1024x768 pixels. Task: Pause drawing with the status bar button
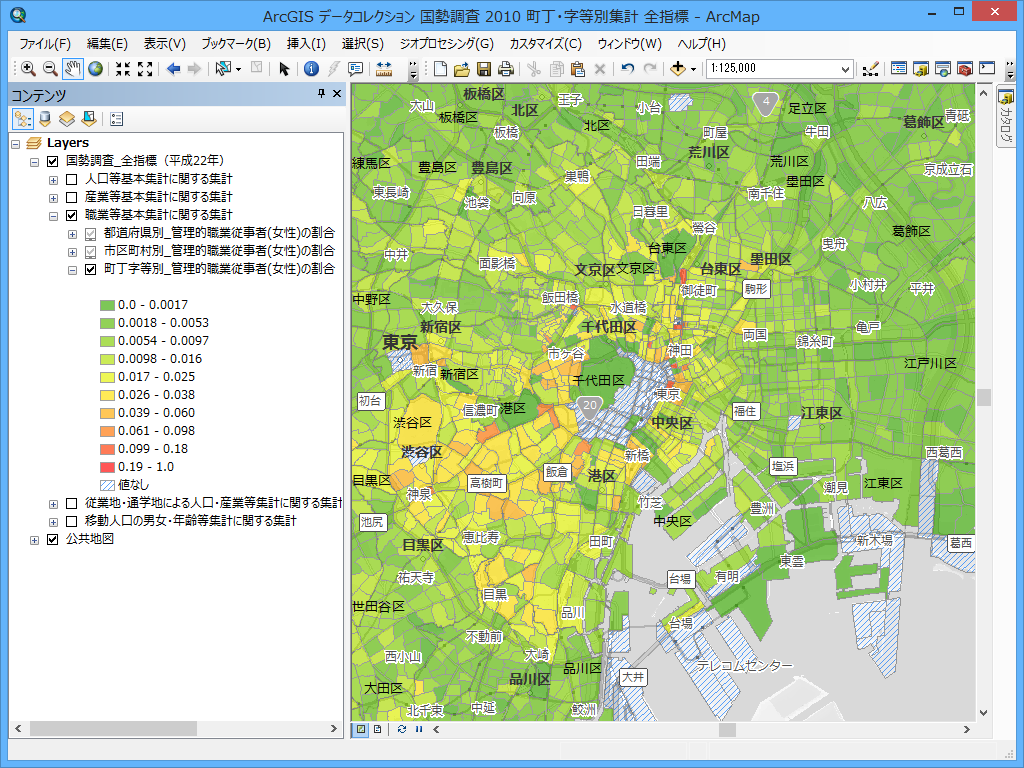click(418, 729)
